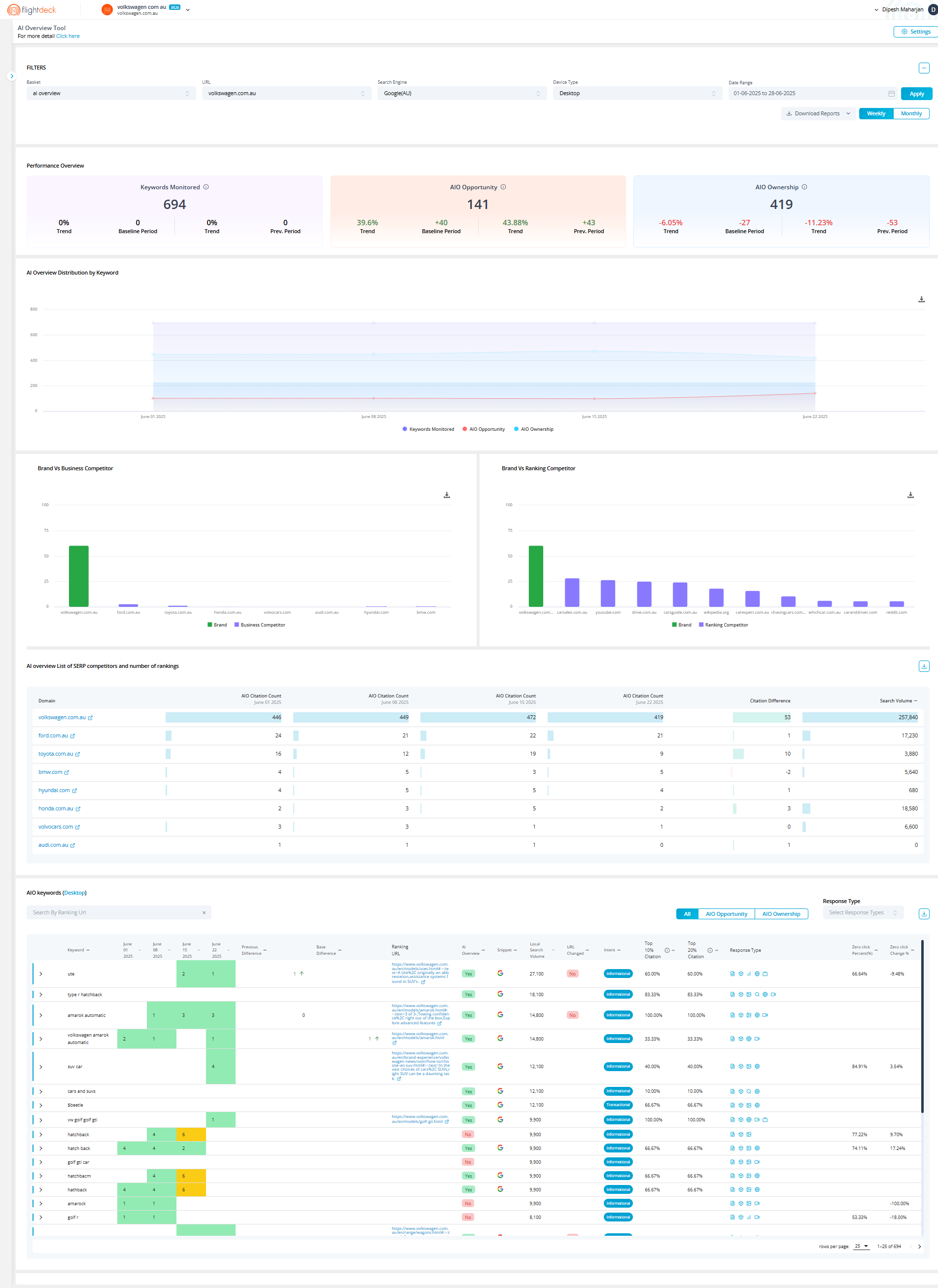Viewport: 938px width, 1288px height.
Task: Open vw golf gti ranking URL link
Action: (419, 1119)
